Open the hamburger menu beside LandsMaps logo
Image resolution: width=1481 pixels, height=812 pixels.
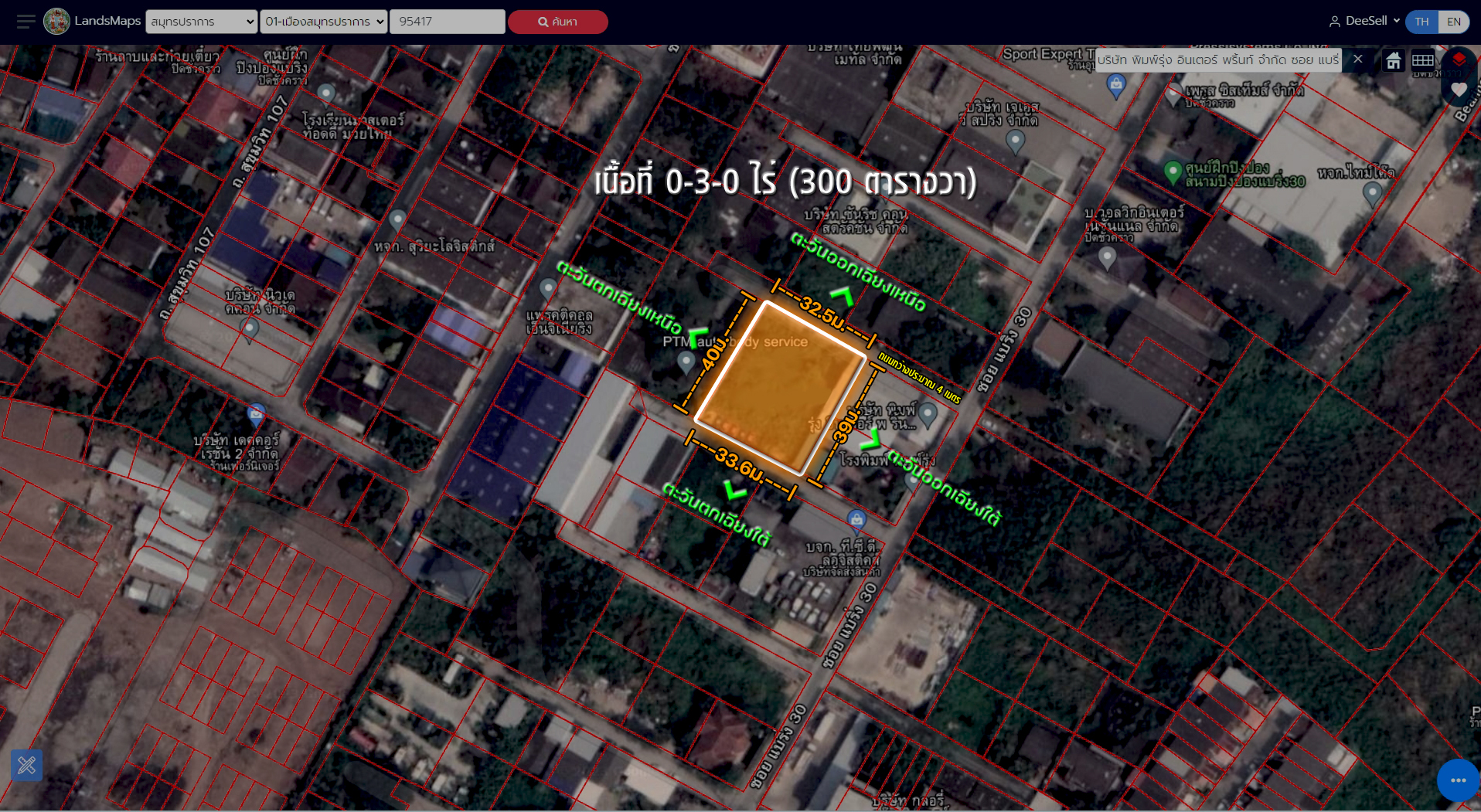tap(26, 22)
